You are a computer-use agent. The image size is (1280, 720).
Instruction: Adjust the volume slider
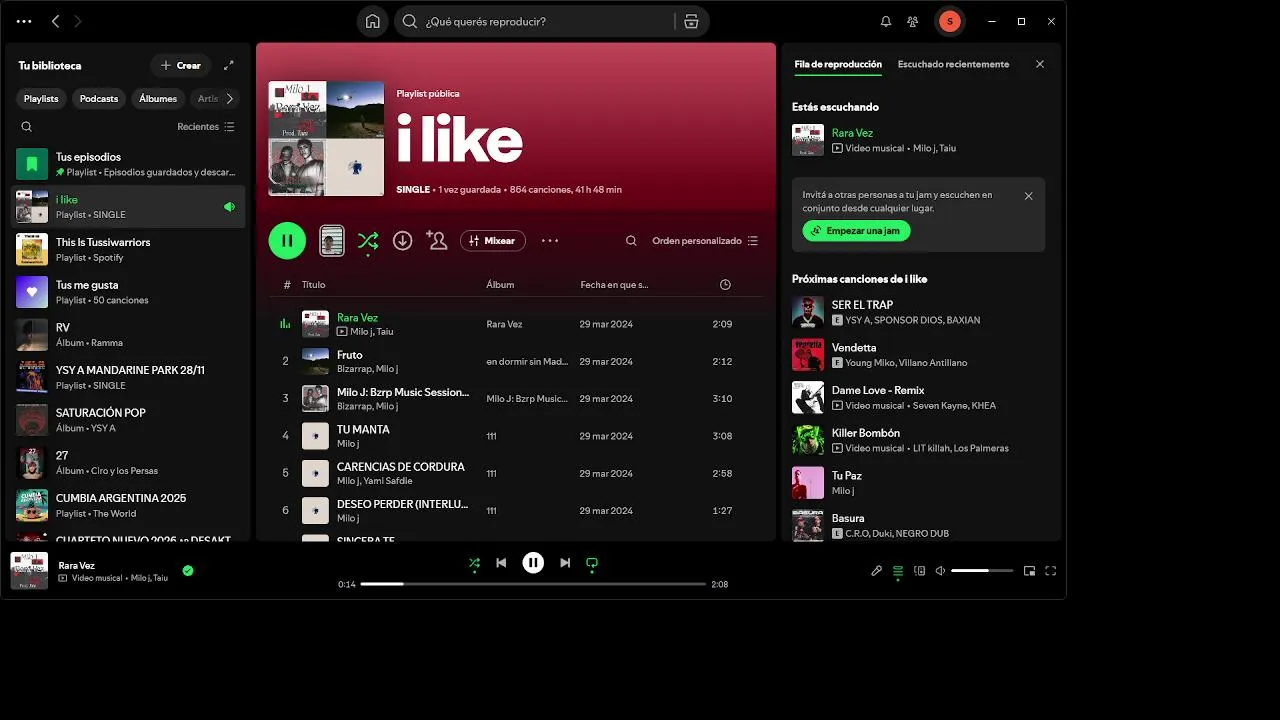983,571
